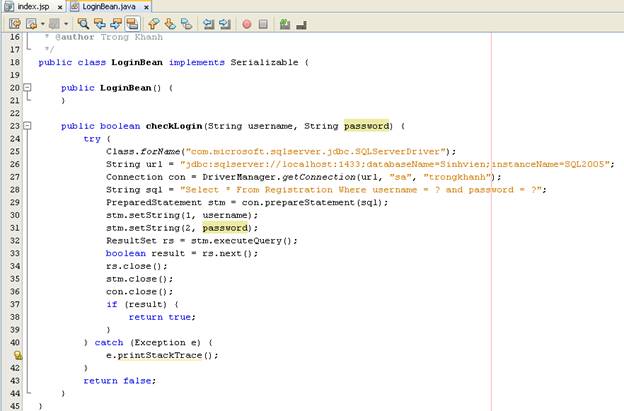
Task: Click the lightbulb hint on line 41
Action: pos(18,355)
